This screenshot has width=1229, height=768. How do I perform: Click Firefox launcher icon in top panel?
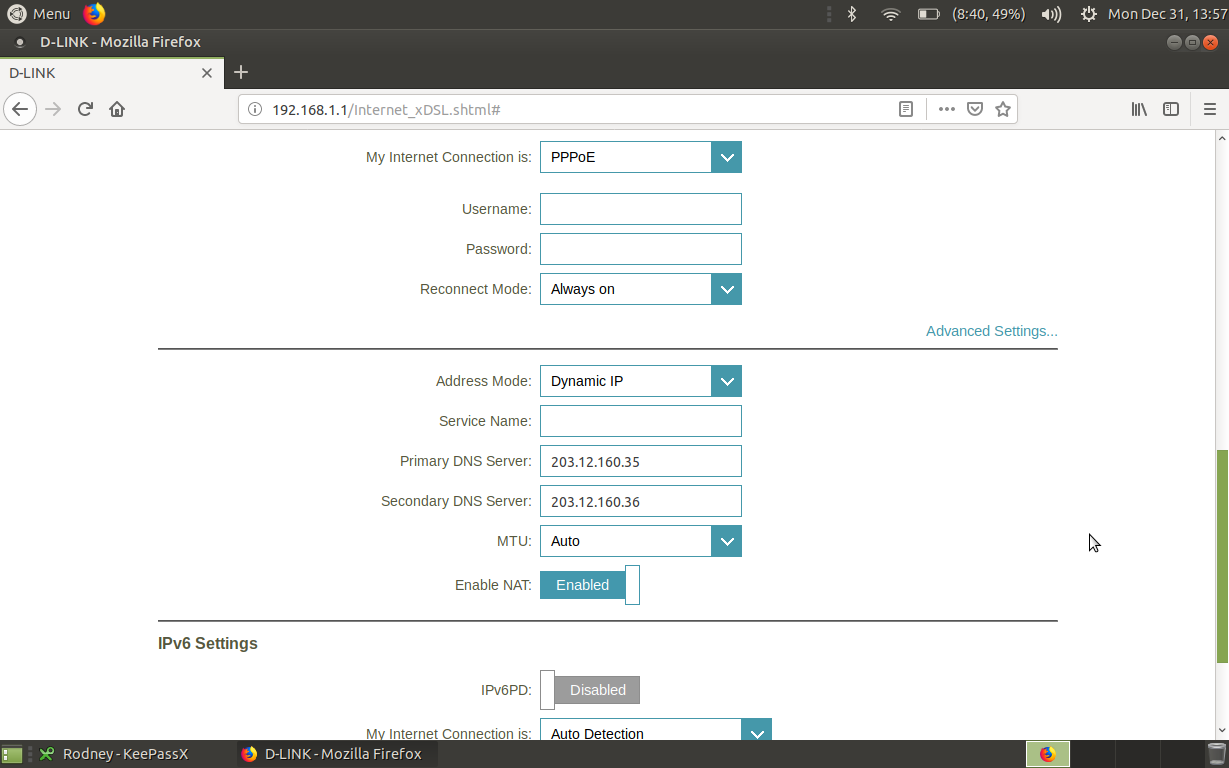pyautogui.click(x=94, y=13)
